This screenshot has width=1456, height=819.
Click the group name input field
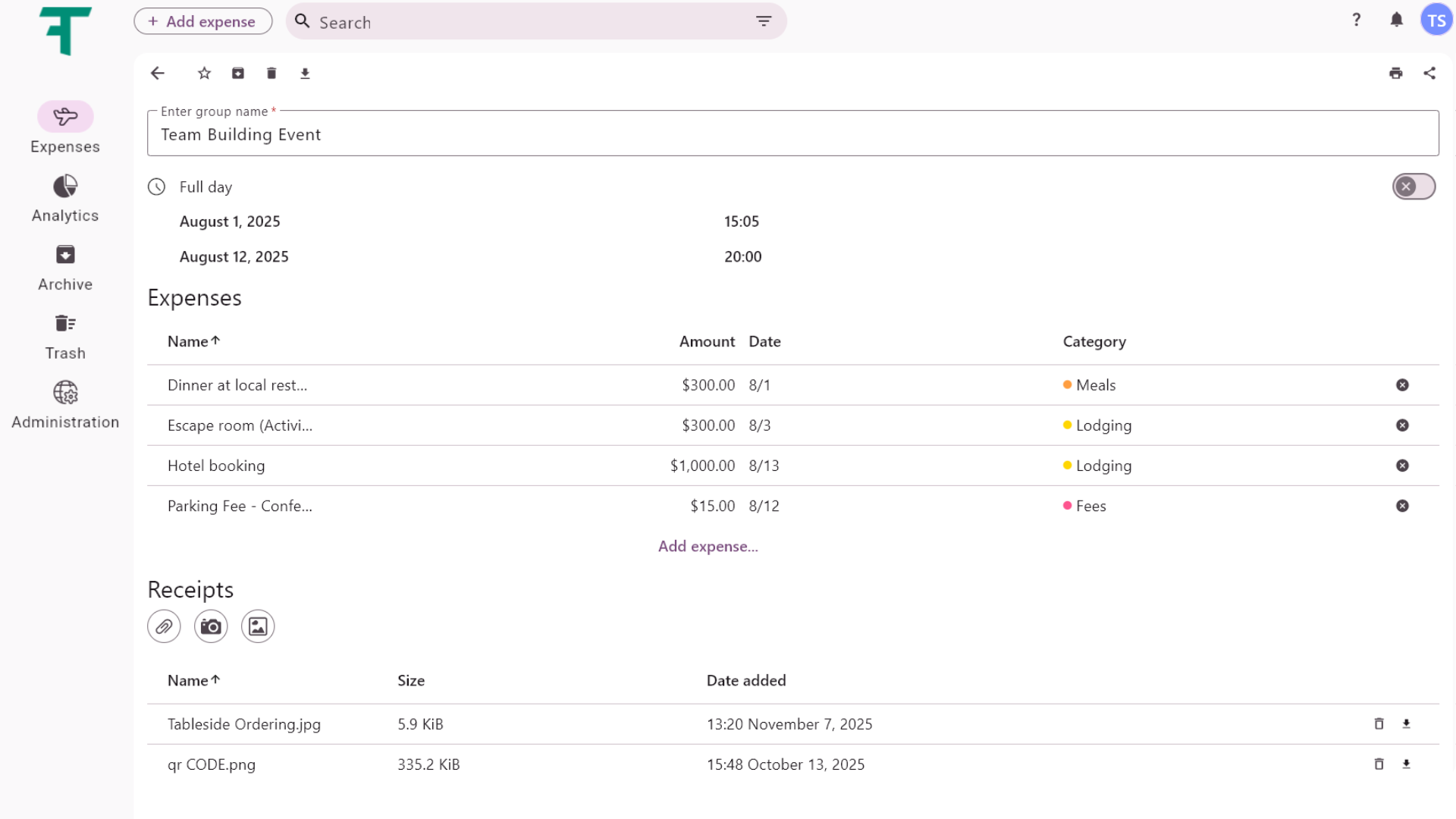click(792, 135)
